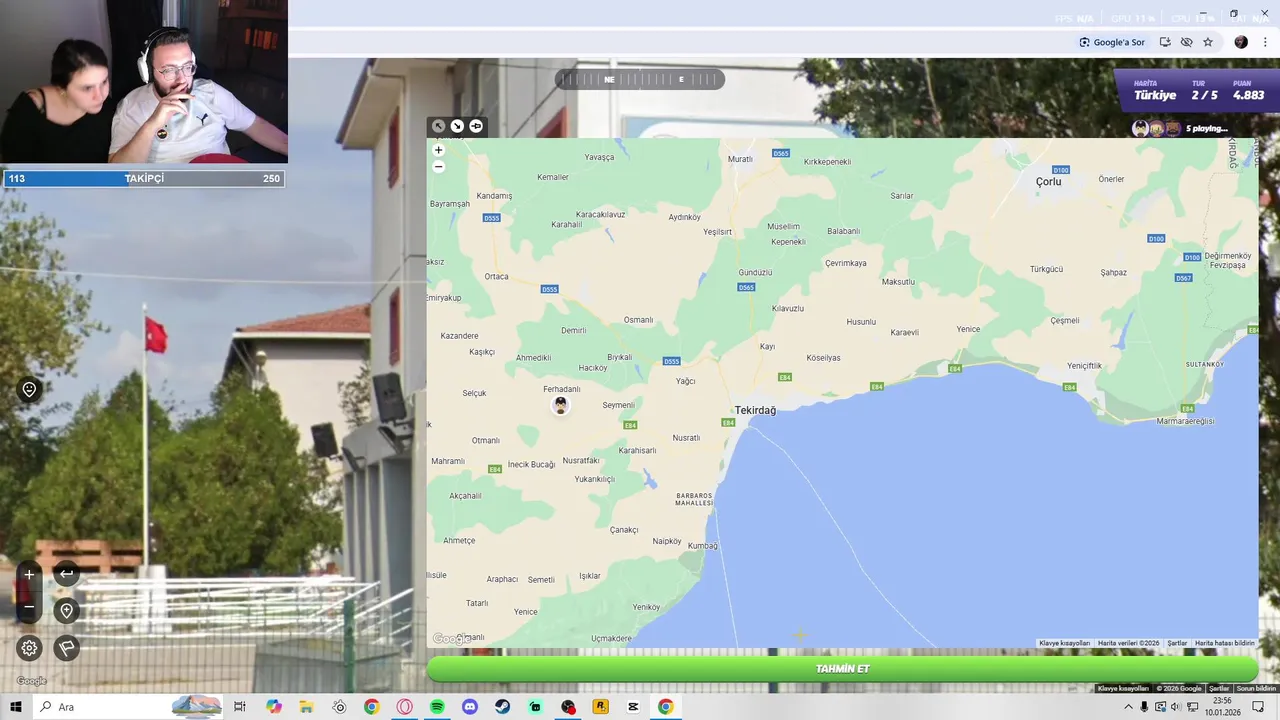1280x720 pixels.
Task: Open Opera GX from taskbar
Action: (404, 707)
